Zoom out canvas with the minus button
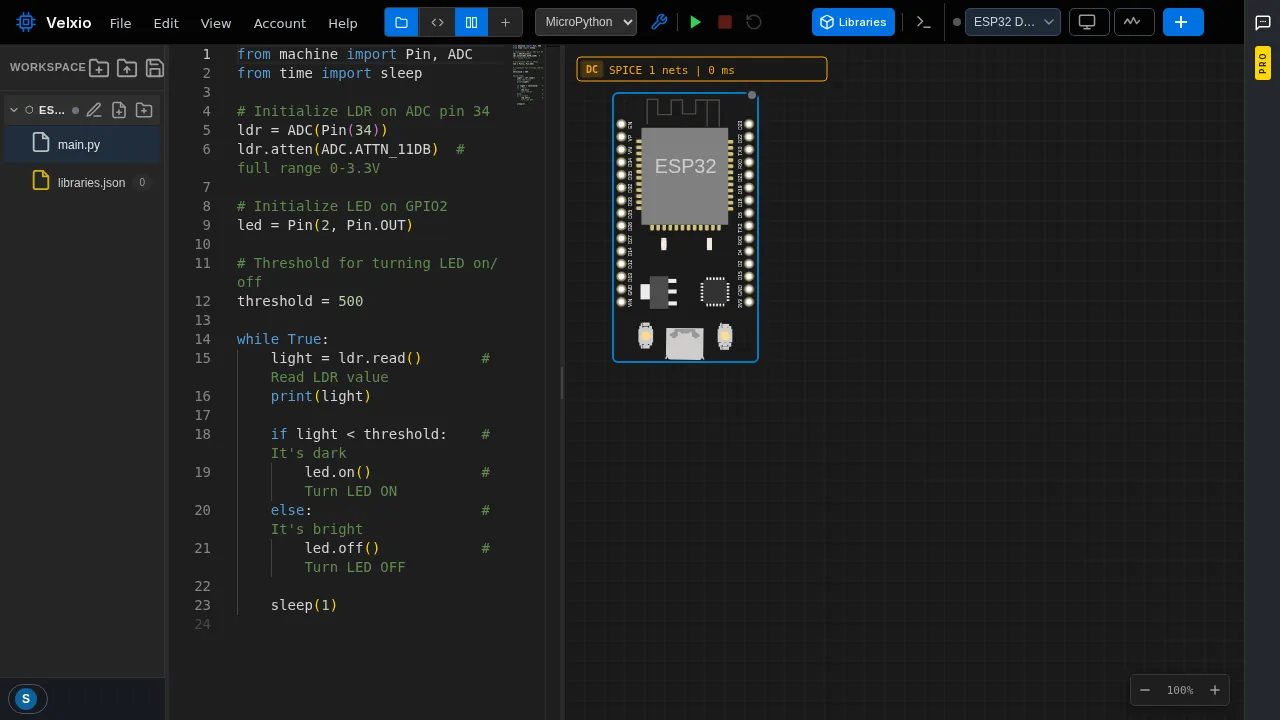Image resolution: width=1280 pixels, height=720 pixels. pyautogui.click(x=1145, y=690)
